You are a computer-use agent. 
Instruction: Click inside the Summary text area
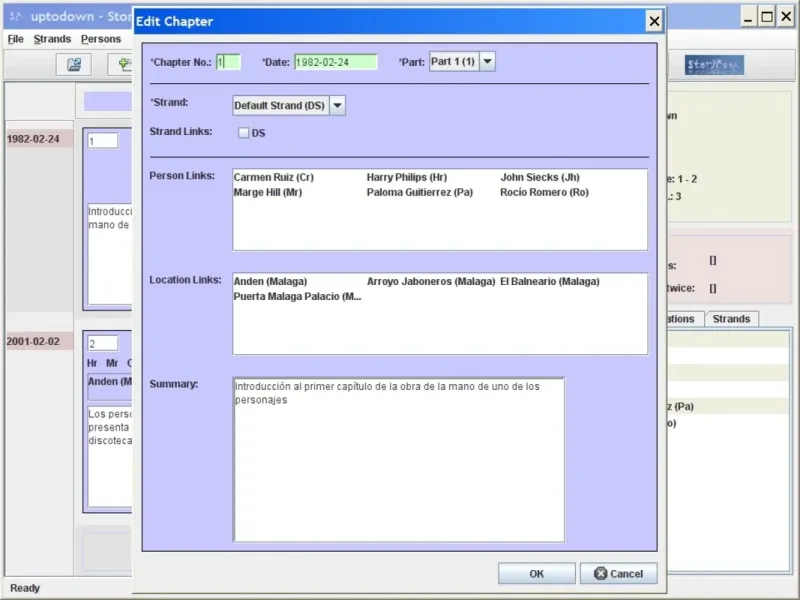tap(398, 459)
